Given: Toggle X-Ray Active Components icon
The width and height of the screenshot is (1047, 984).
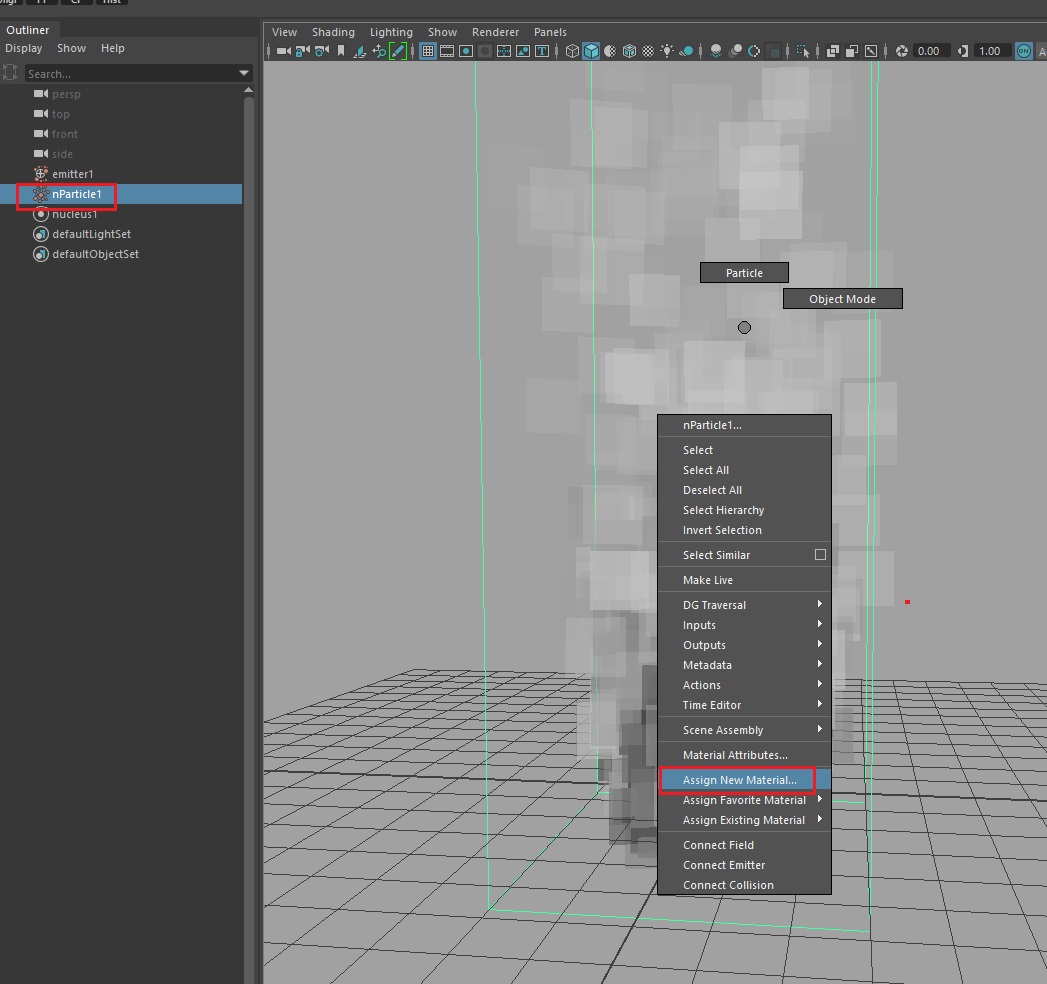Looking at the screenshot, I should (x=852, y=51).
